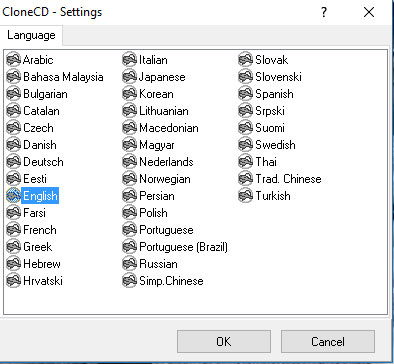The height and width of the screenshot is (364, 394).
Task: Select the Japanese language icon
Action: [x=129, y=77]
